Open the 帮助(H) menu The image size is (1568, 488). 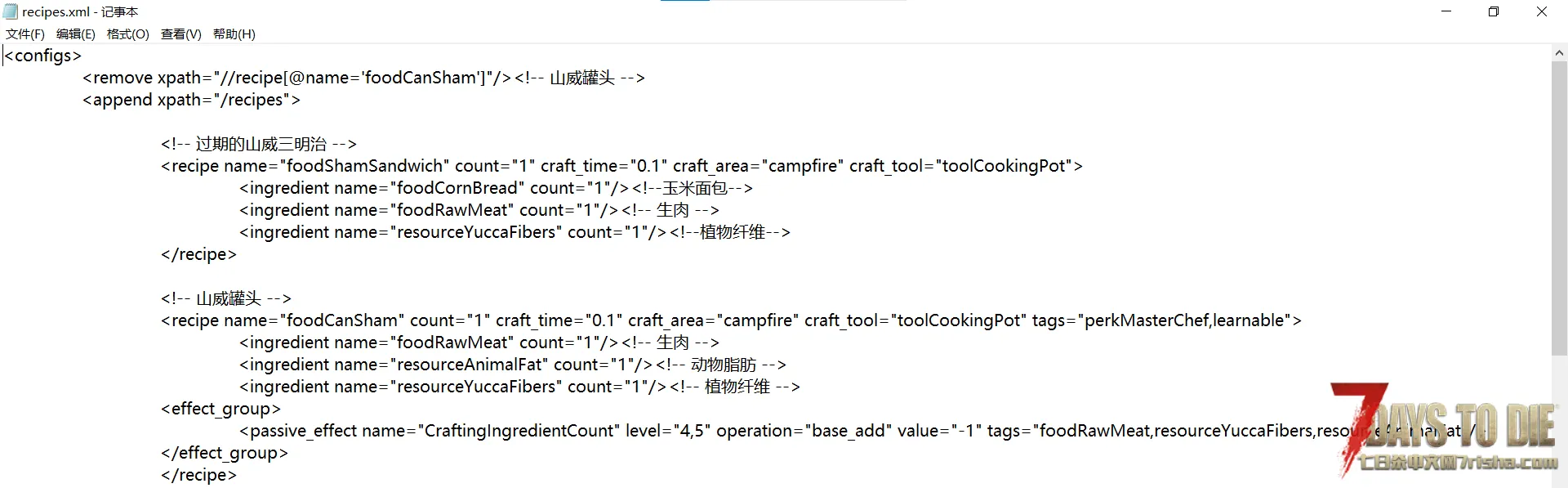[234, 34]
